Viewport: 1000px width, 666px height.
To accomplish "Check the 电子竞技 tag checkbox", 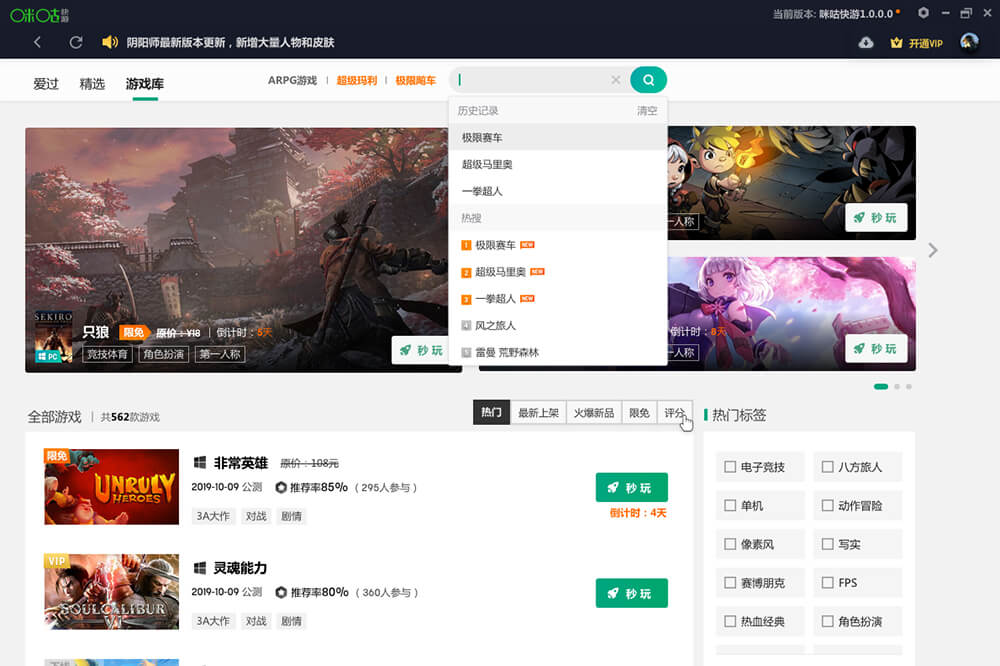I will [x=728, y=467].
